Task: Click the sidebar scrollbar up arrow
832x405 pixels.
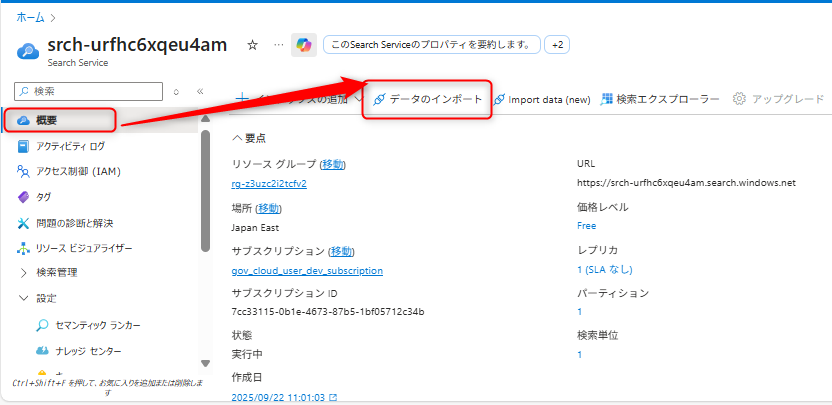Action: [x=205, y=119]
